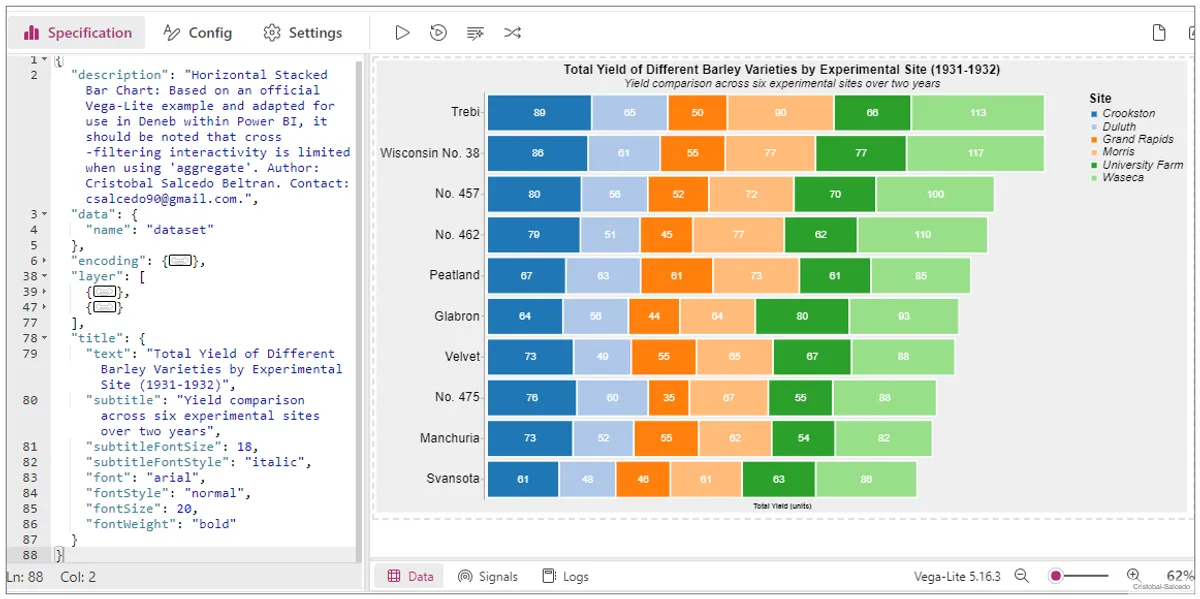This screenshot has height=599, width=1200.
Task: Expand the folded "encoding" block arrow
Action: (x=44, y=261)
